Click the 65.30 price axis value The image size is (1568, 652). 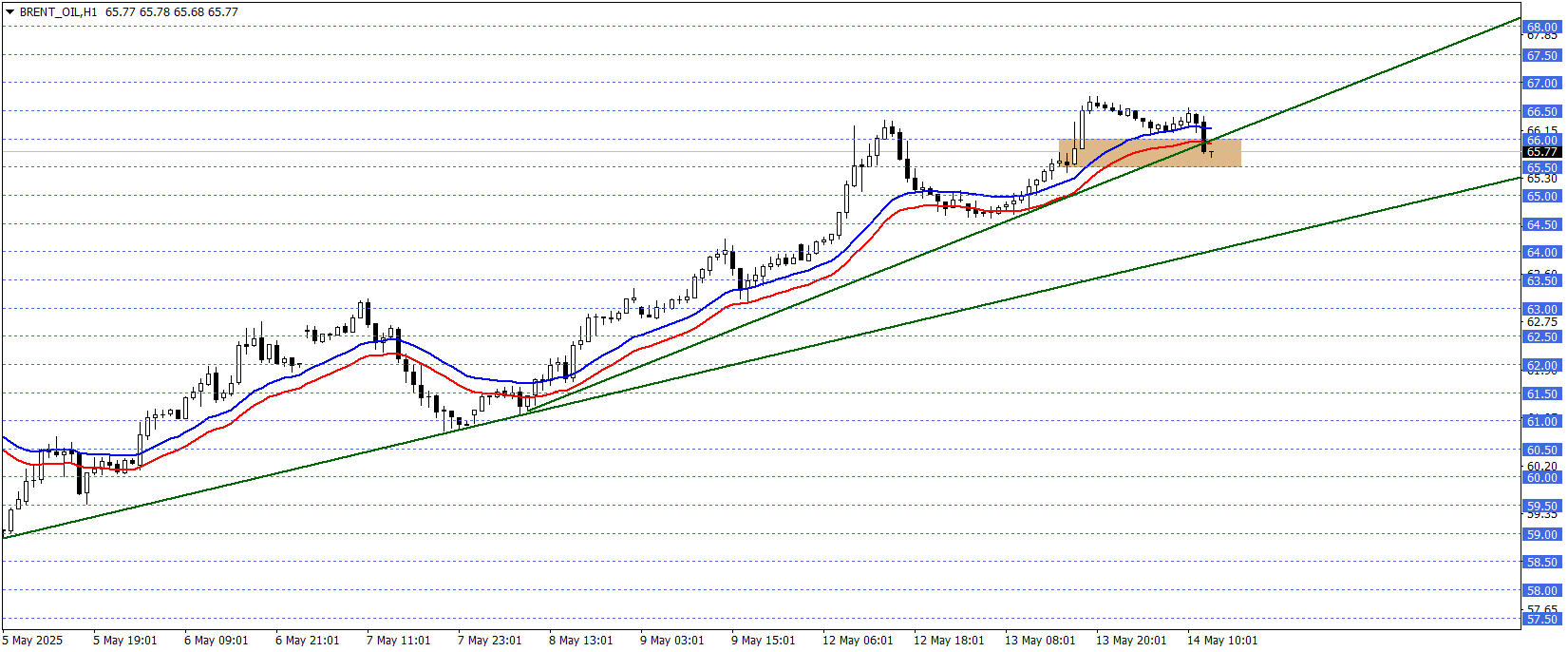[1541, 179]
